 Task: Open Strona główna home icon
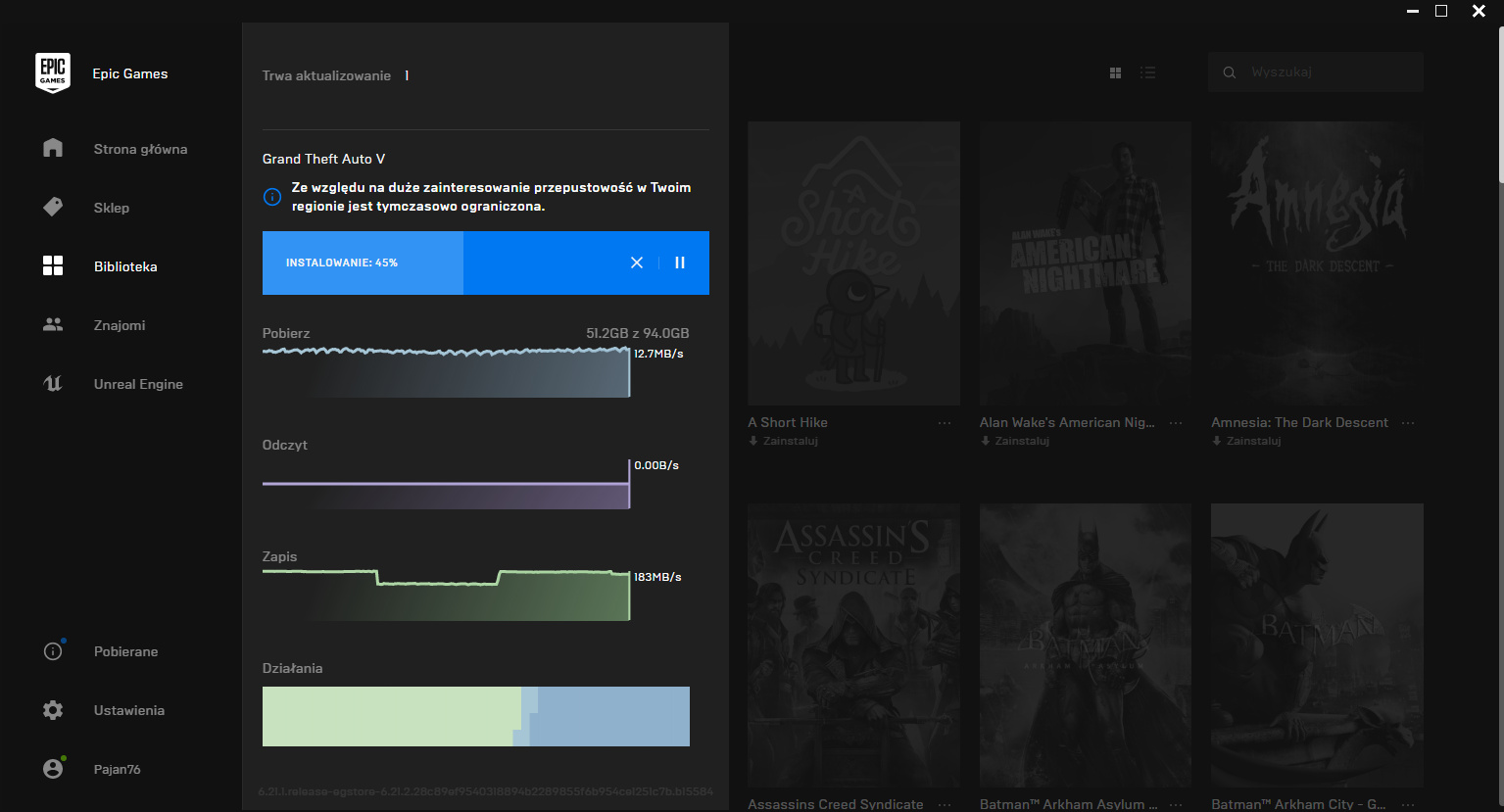[53, 148]
